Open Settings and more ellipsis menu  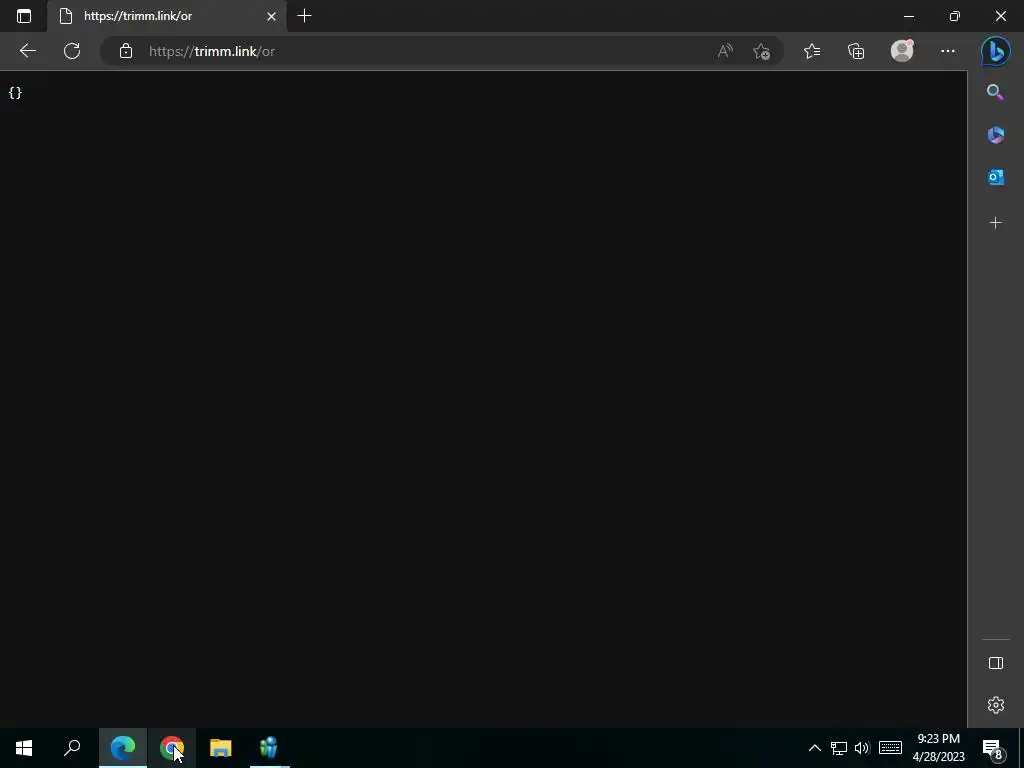948,51
